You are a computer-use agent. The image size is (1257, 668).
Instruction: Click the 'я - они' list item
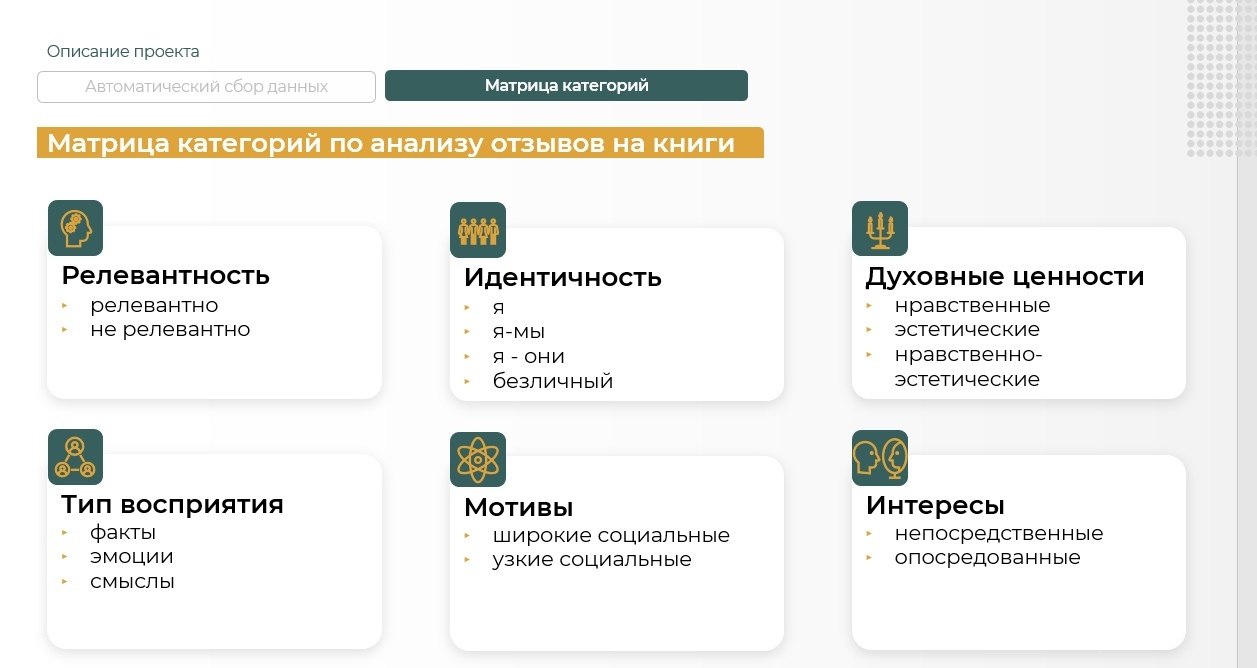pos(529,357)
